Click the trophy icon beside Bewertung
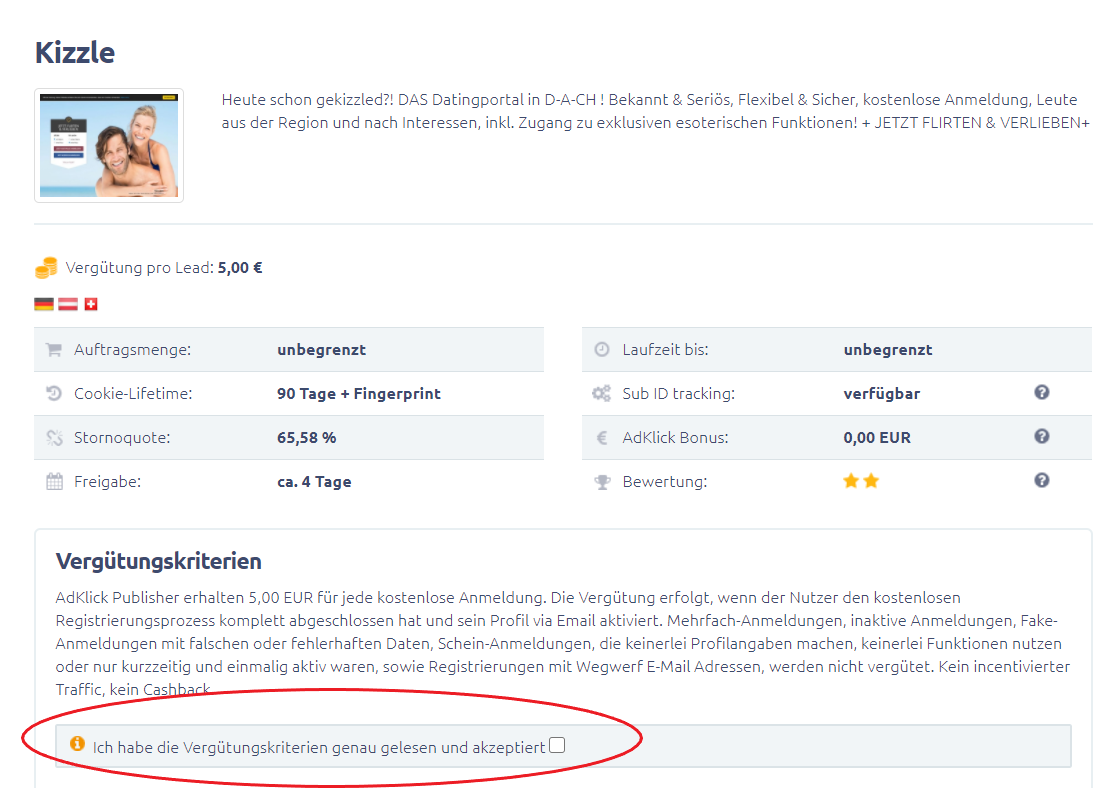This screenshot has height=788, width=1102. click(602, 482)
